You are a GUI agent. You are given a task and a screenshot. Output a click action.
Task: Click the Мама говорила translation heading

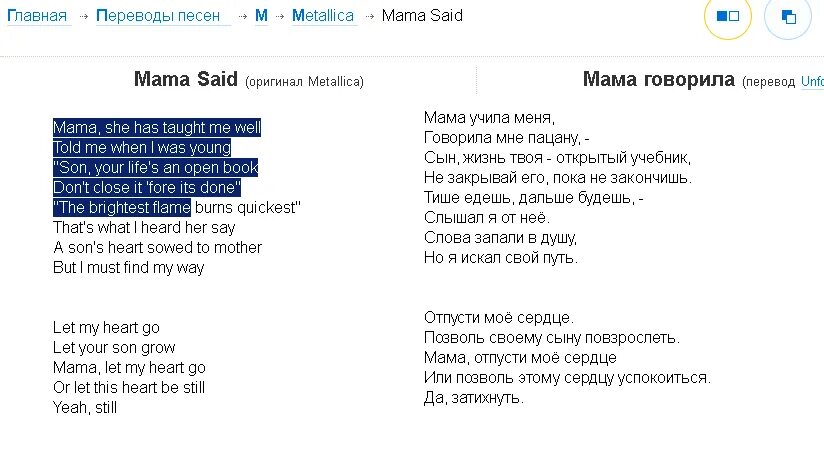coord(658,79)
